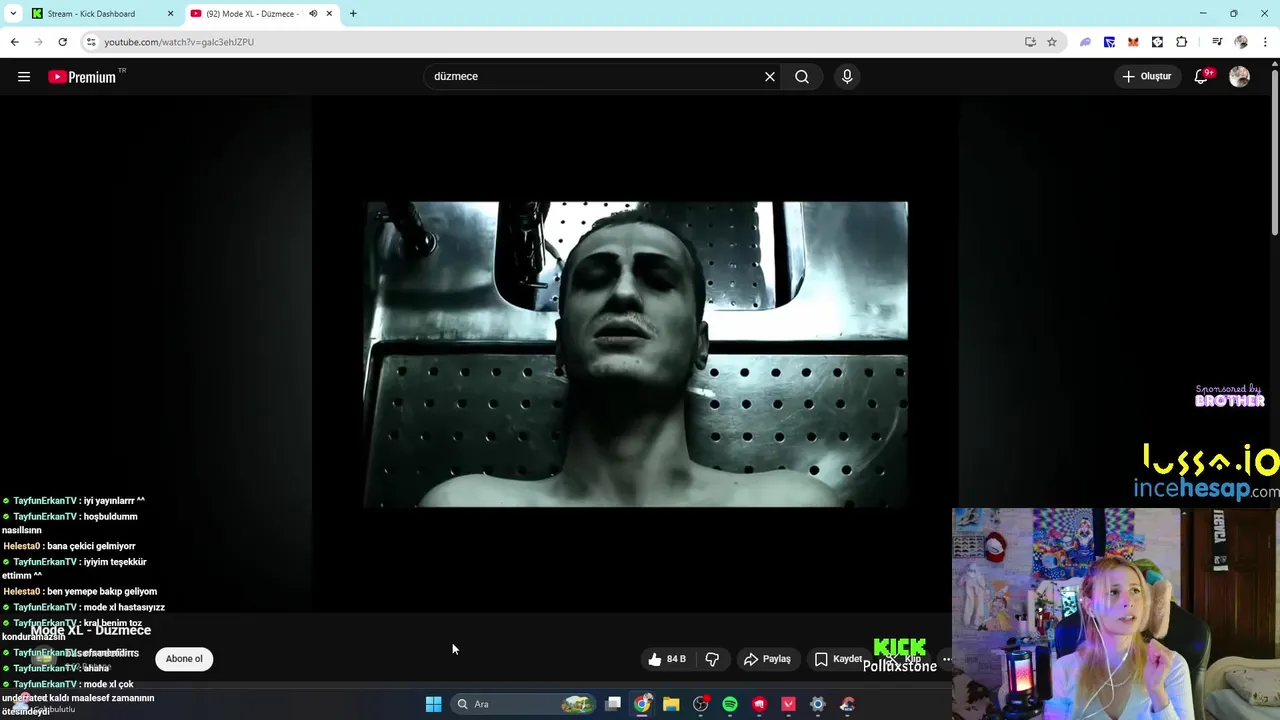Open a new browser tab
This screenshot has width=1280, height=720.
pyautogui.click(x=353, y=14)
